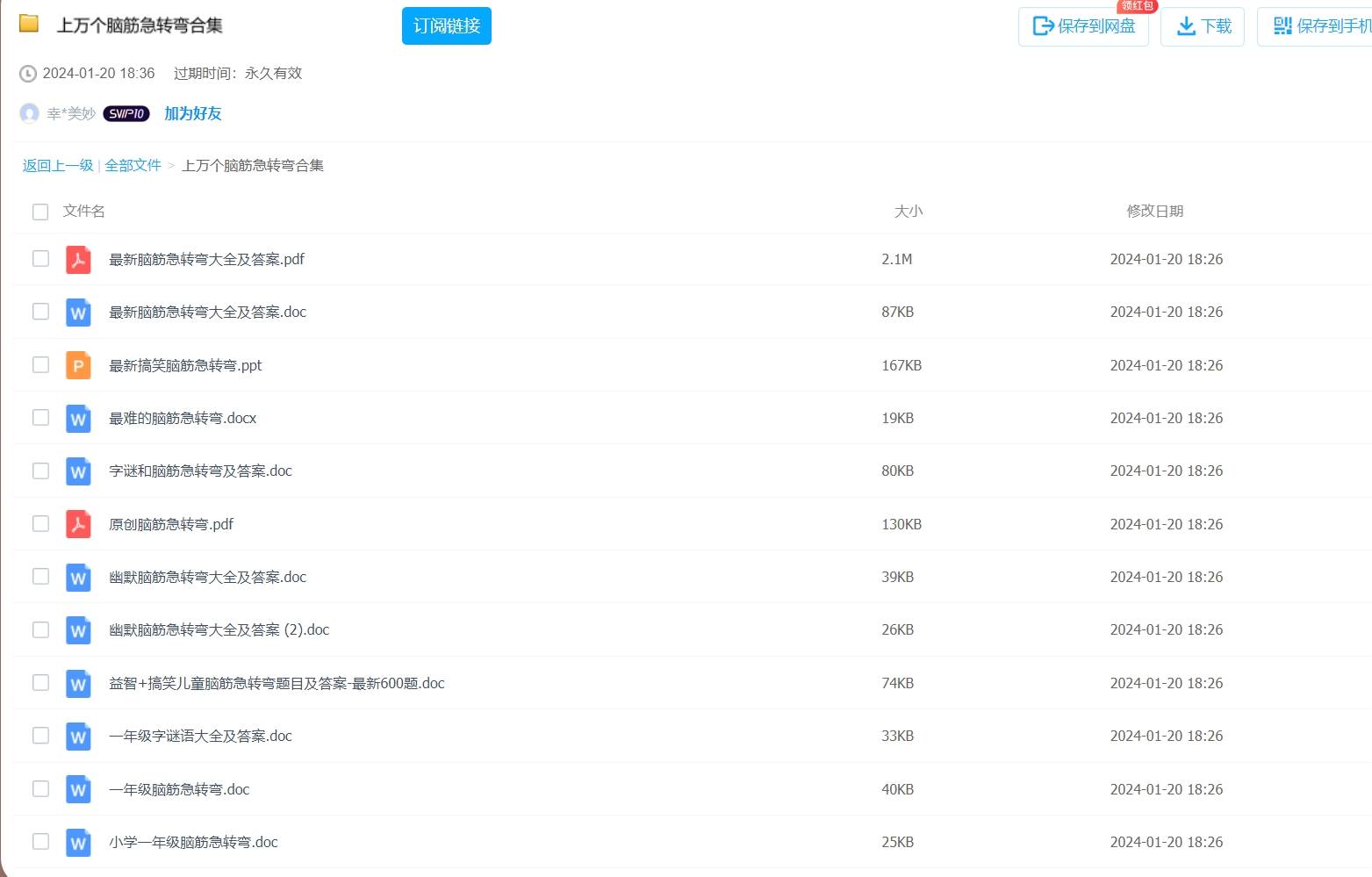Click the Word icon for 幽默脑筋急转弯大全及答案.doc
The image size is (1372, 877).
click(x=78, y=578)
